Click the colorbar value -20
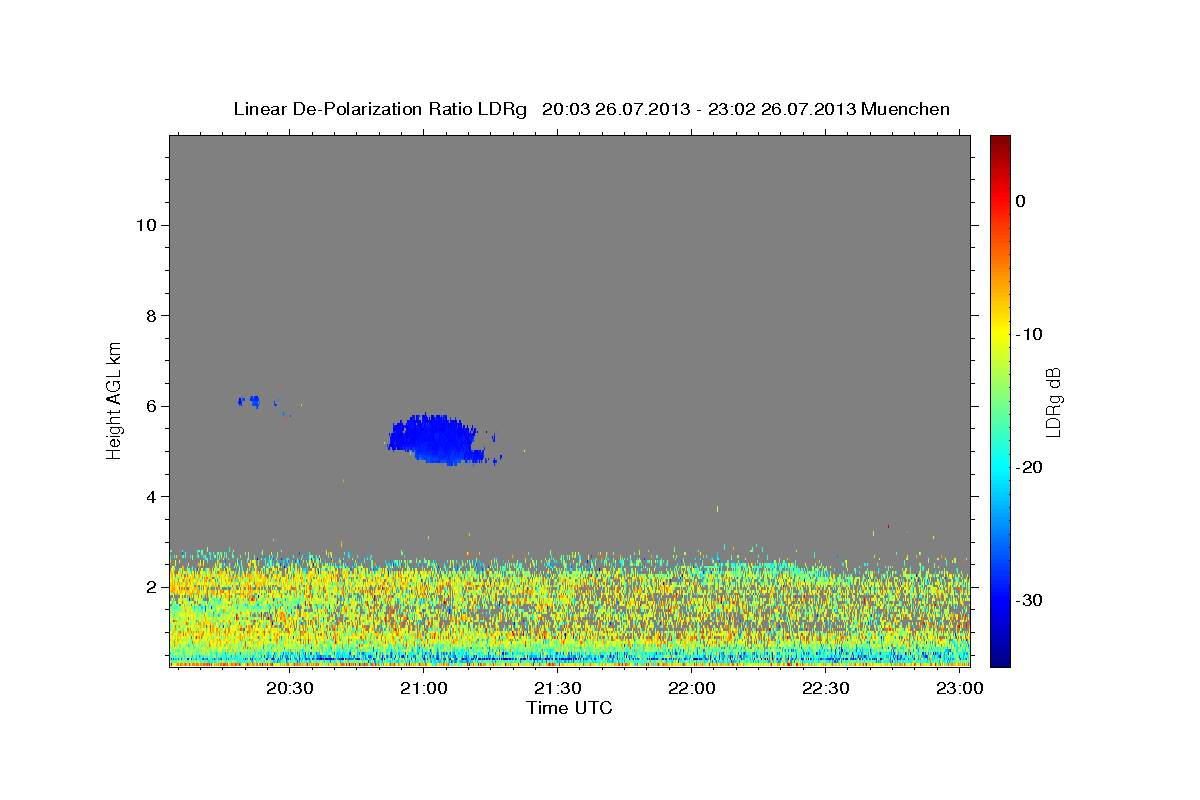 [x=1029, y=467]
